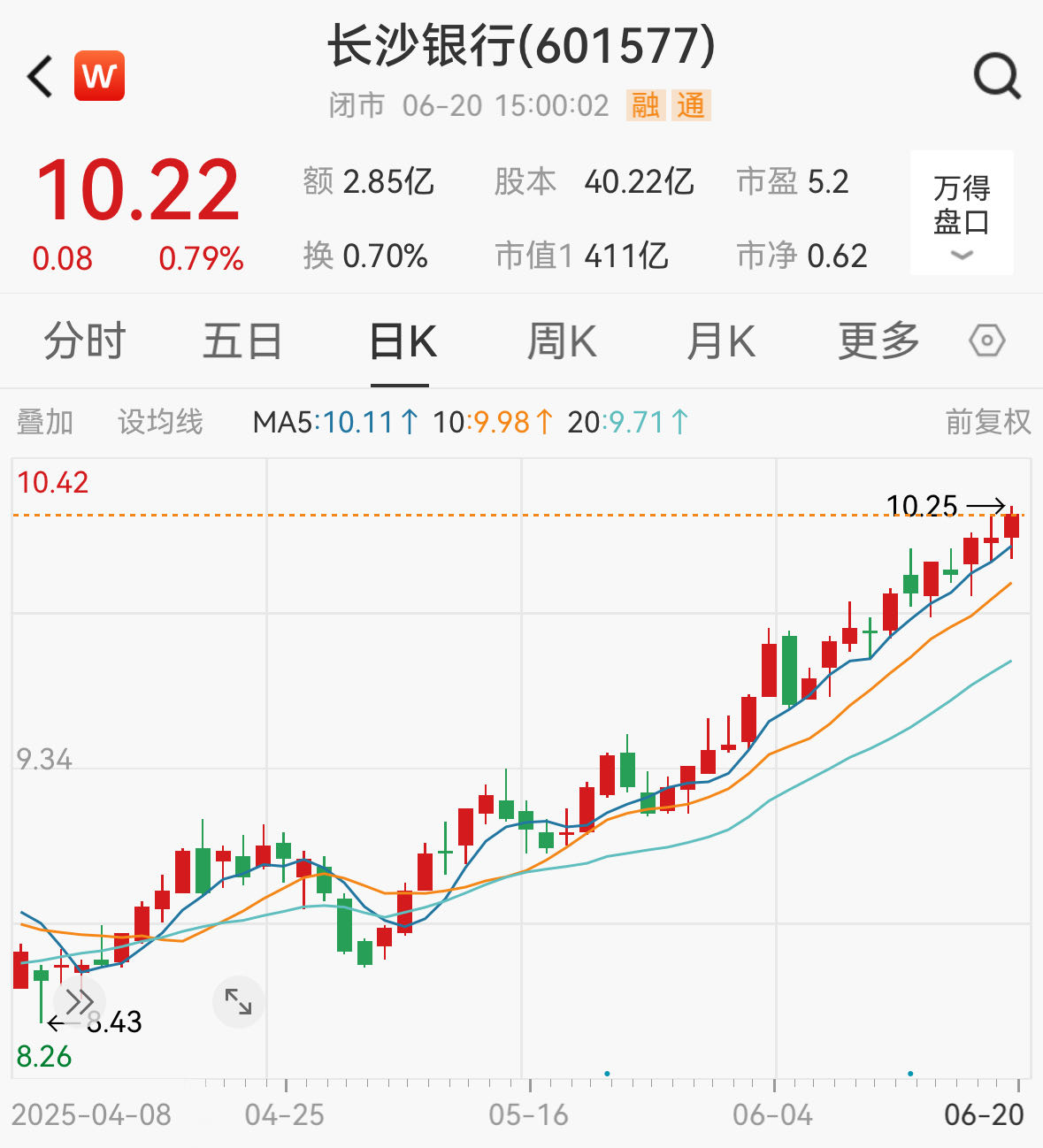Toggle 叠加 overlay mode
The height and width of the screenshot is (1148, 1043).
[46, 423]
